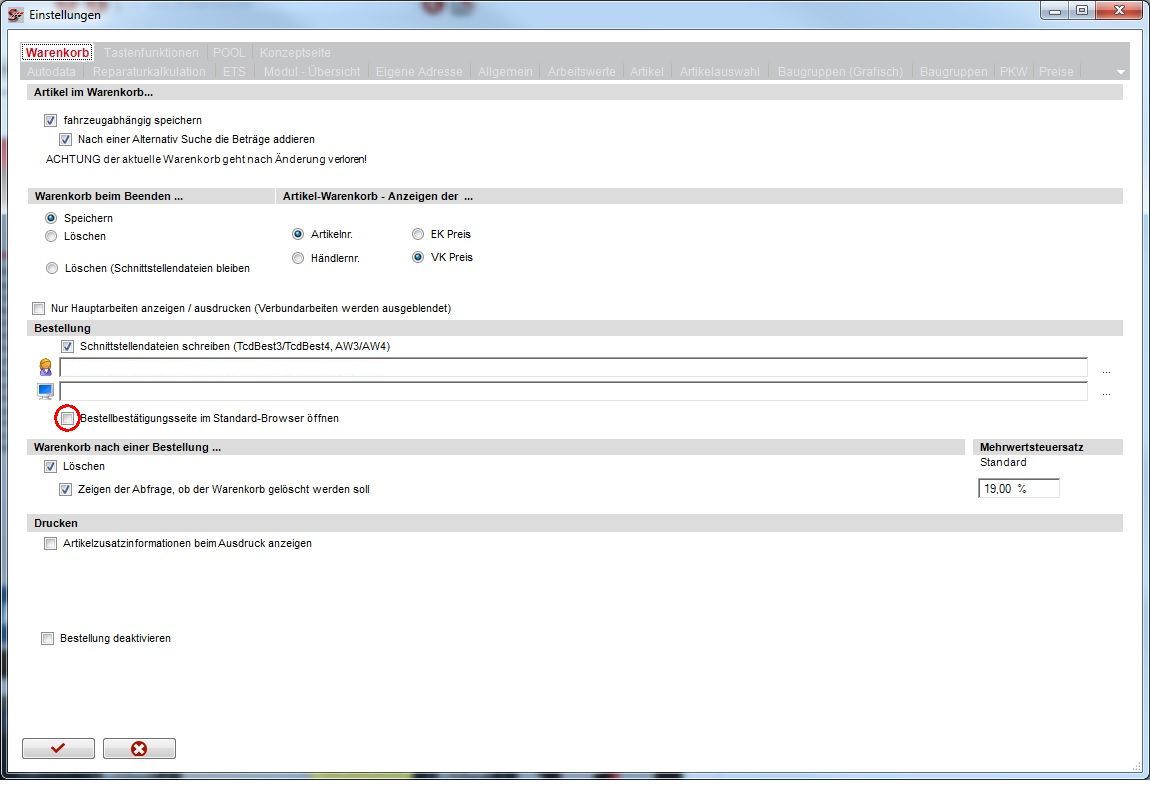This screenshot has width=1150, height=795.
Task: Enable 'Bestellung deaktivieren' checkbox
Action: click(x=48, y=638)
